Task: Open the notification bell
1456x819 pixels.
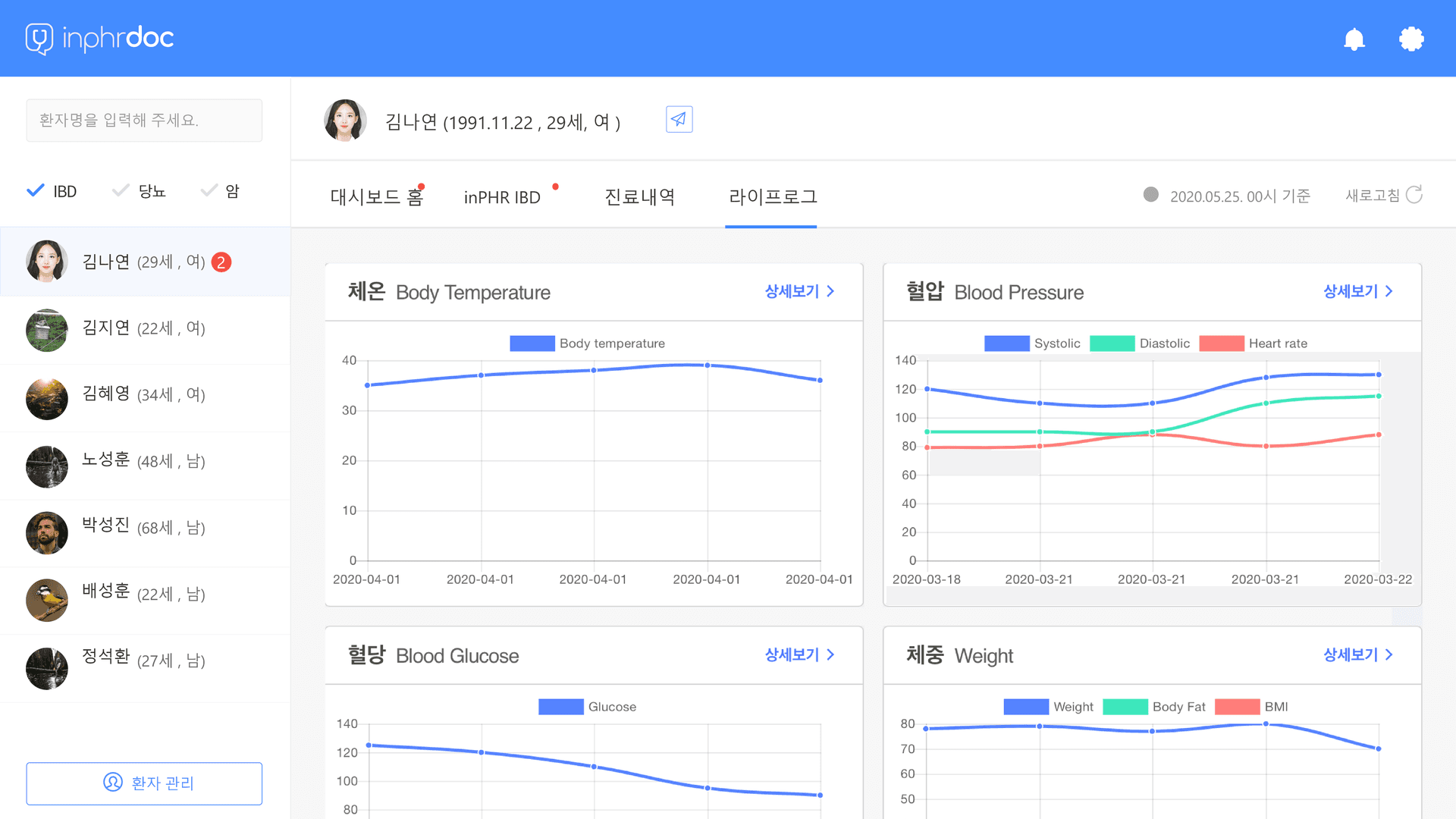Action: 1355,39
